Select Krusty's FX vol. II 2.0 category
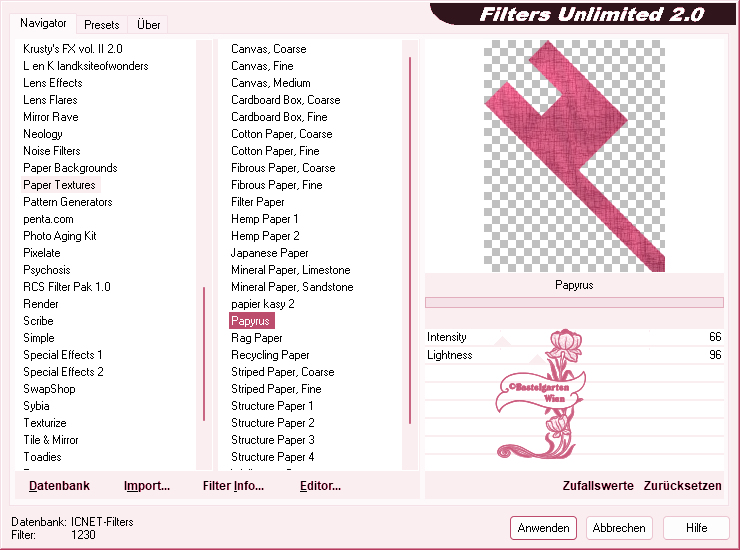Image resolution: width=740 pixels, height=550 pixels. 73,49
